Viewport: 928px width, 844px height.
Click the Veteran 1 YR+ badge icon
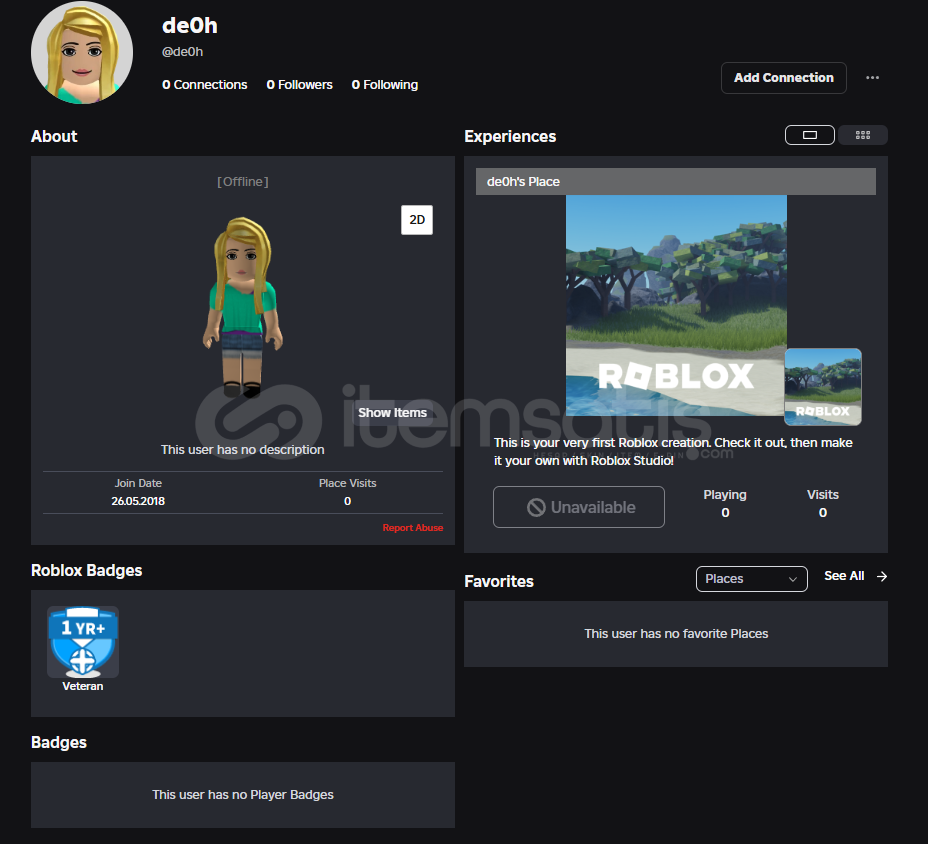(83, 642)
